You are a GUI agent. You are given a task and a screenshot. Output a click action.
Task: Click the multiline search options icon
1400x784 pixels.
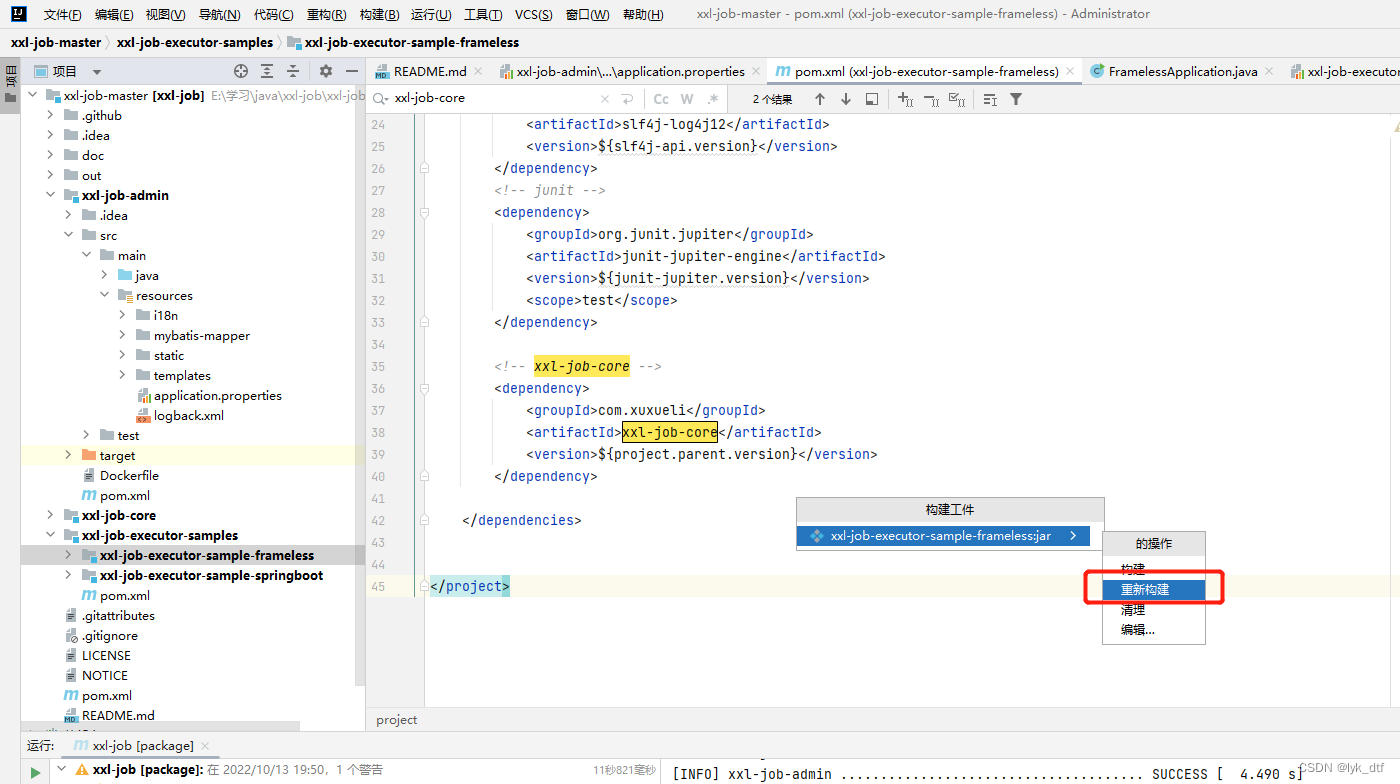(x=990, y=99)
